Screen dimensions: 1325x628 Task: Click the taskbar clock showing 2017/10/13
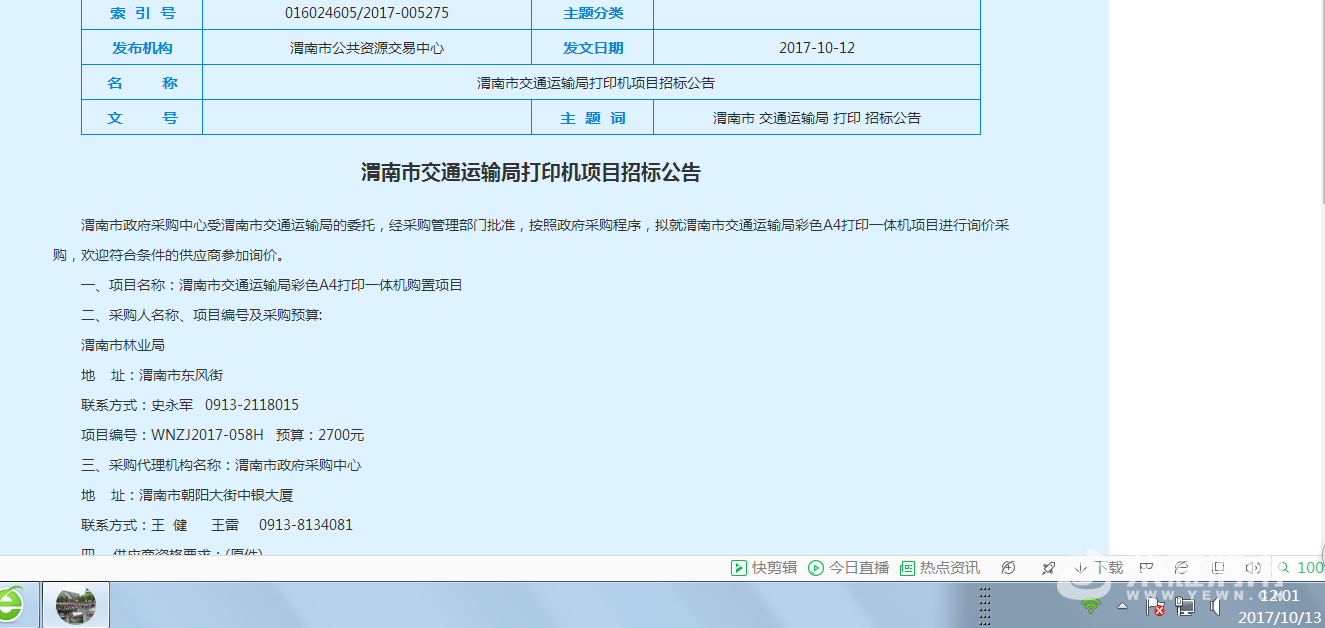[1278, 607]
